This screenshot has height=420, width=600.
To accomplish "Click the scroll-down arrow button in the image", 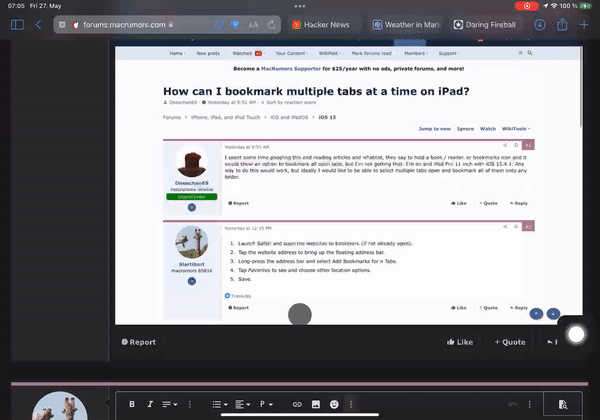I will 553,314.
